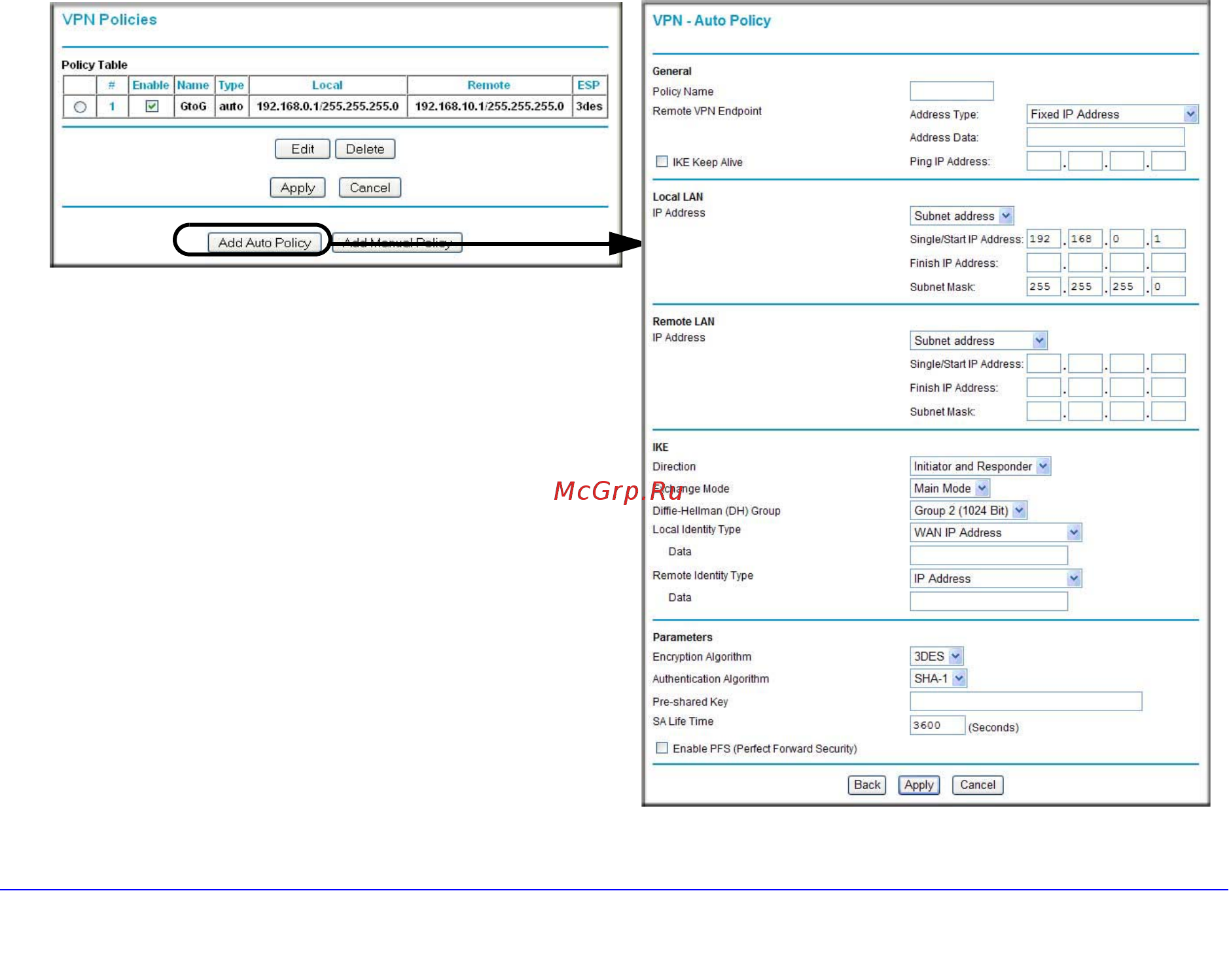Click the local address 192.168.0.1/255.255.255.0 cell
Viewport: 1229px width, 980px height.
[x=328, y=106]
